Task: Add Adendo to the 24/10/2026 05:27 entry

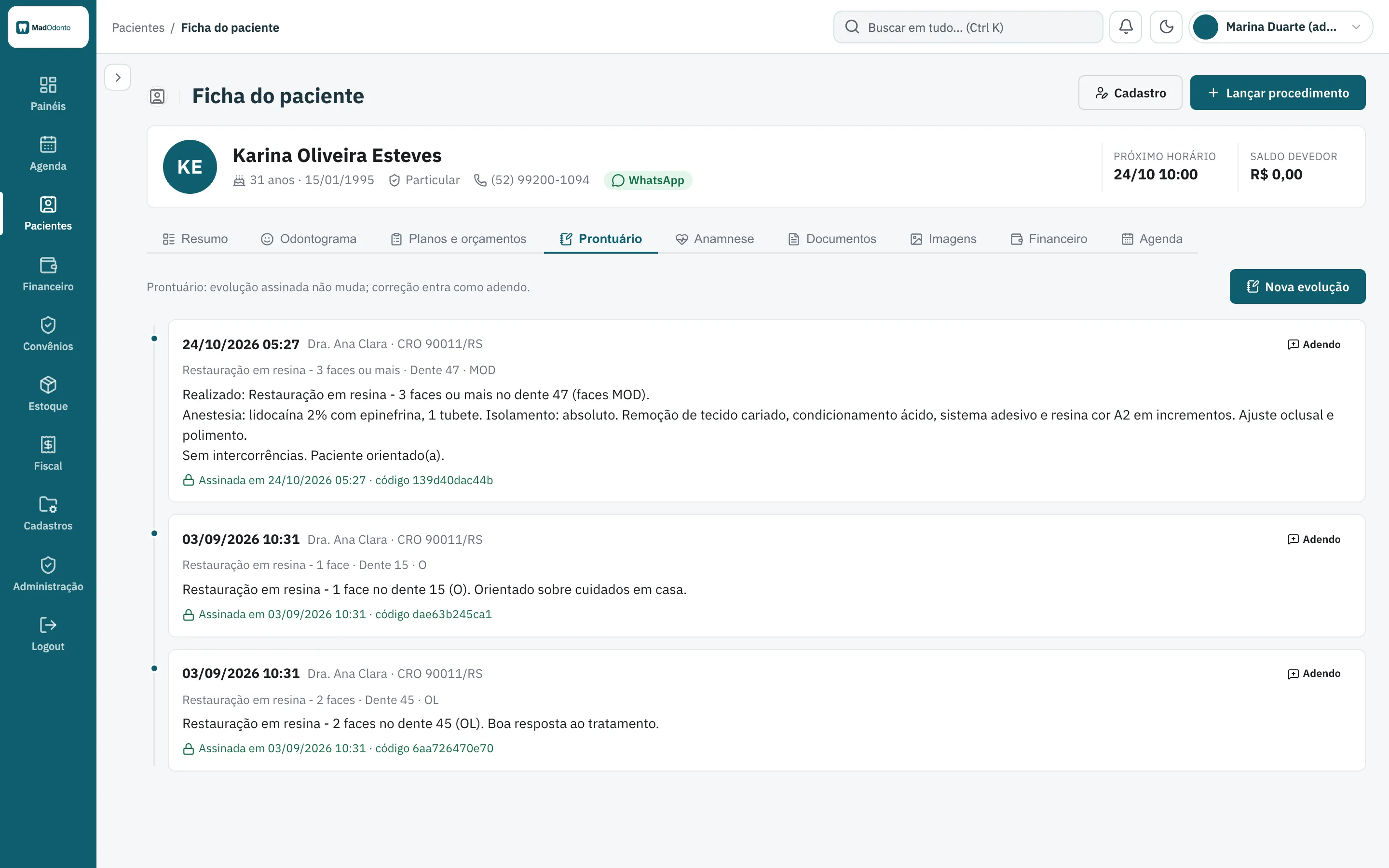Action: (x=1314, y=344)
